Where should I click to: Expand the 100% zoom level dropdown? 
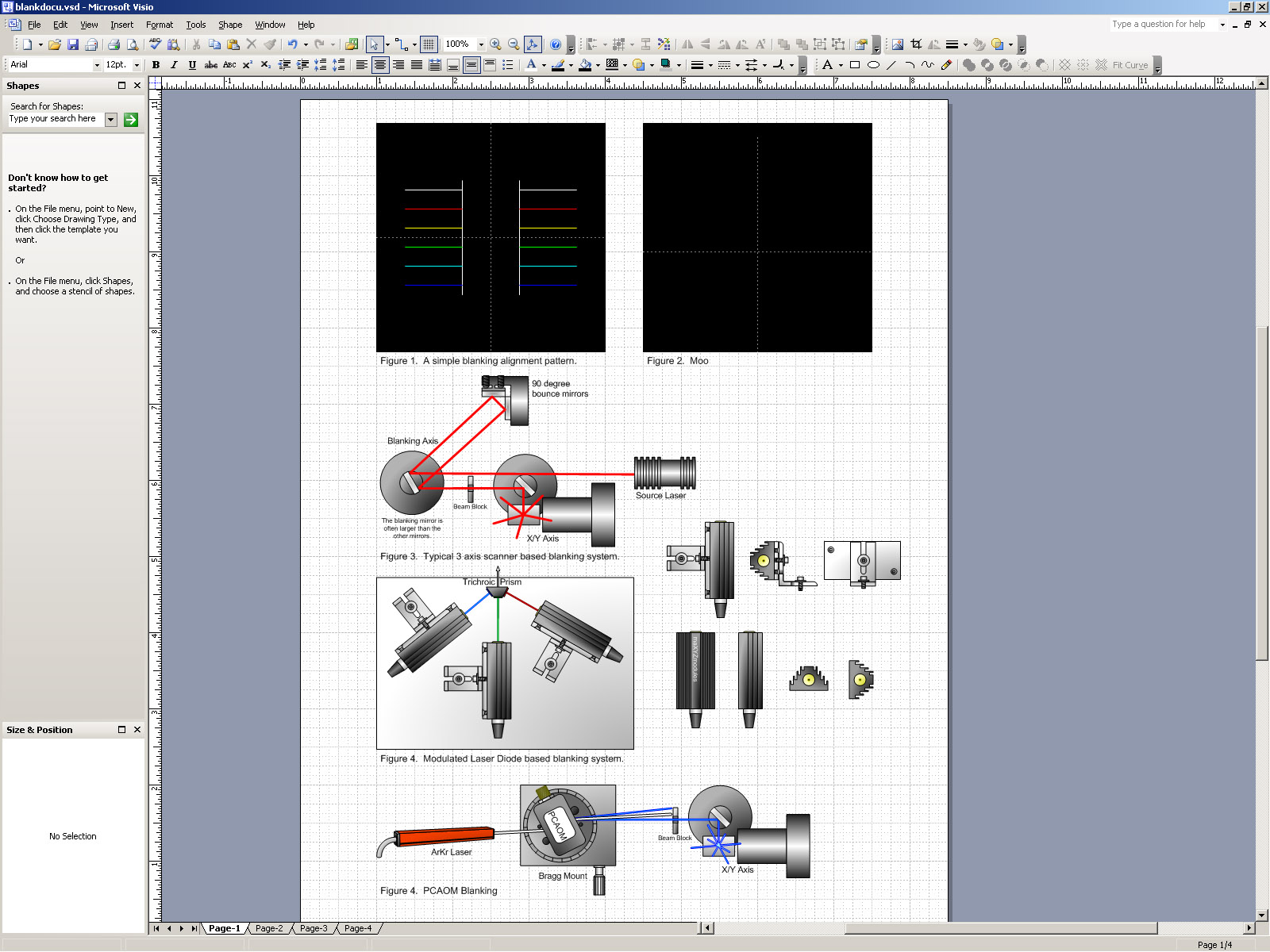pyautogui.click(x=481, y=44)
